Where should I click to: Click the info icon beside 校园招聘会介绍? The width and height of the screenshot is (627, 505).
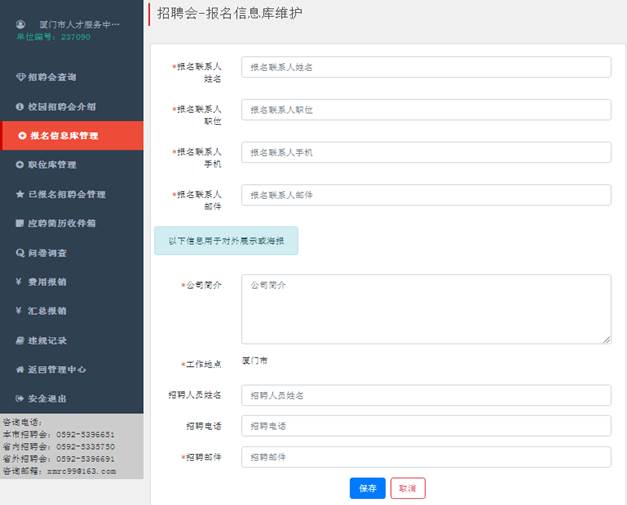pyautogui.click(x=20, y=106)
